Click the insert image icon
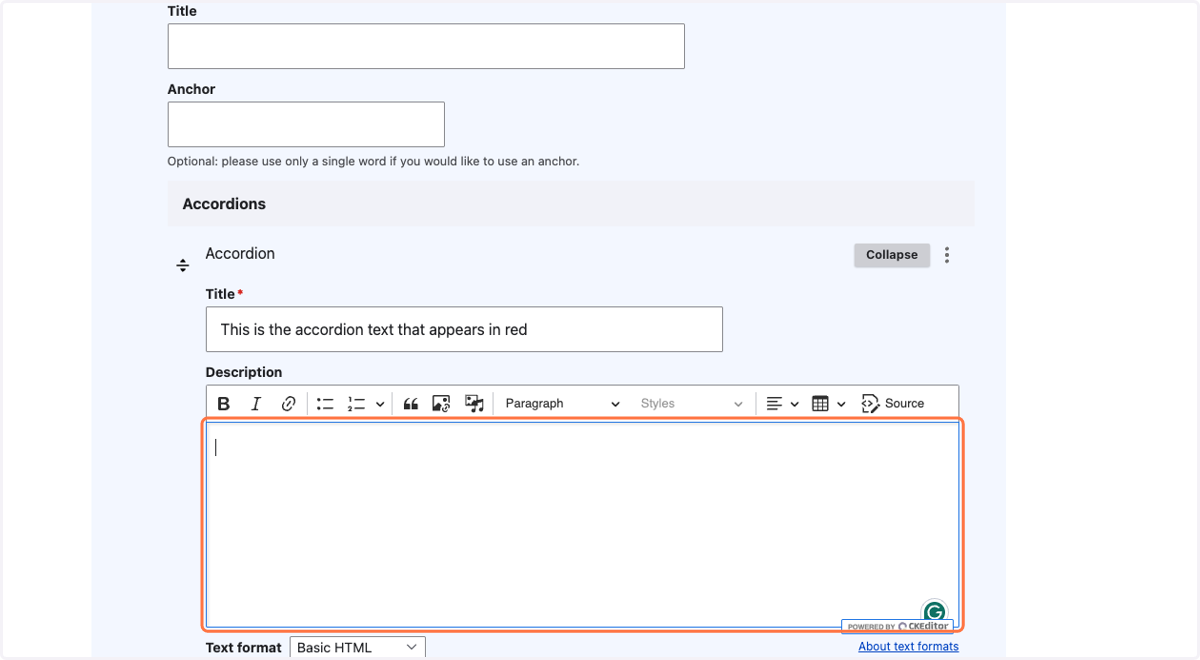 point(441,404)
